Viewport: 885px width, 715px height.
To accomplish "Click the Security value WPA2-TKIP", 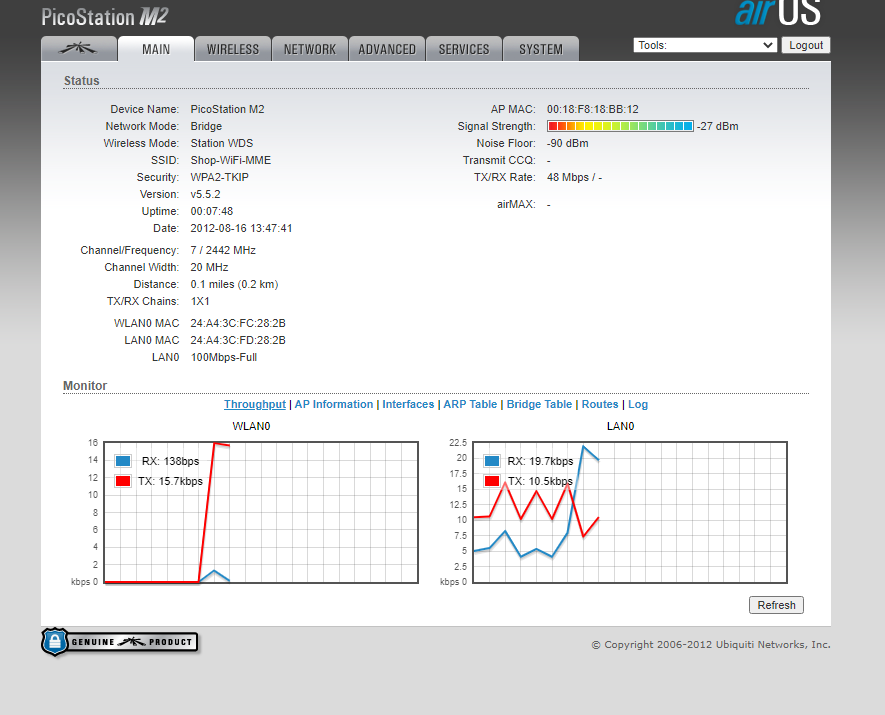I will [220, 177].
